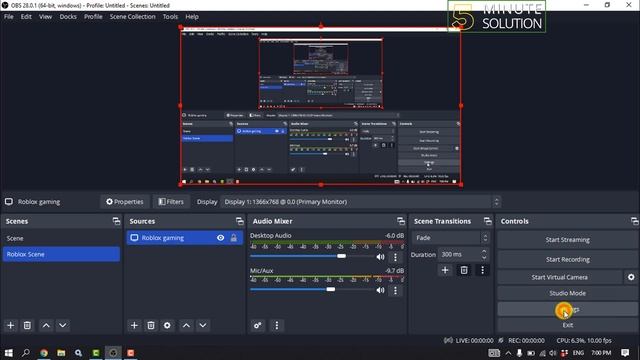Image resolution: width=640 pixels, height=360 pixels.
Task: Toggle lock on Roblox gaming source
Action: click(234, 238)
